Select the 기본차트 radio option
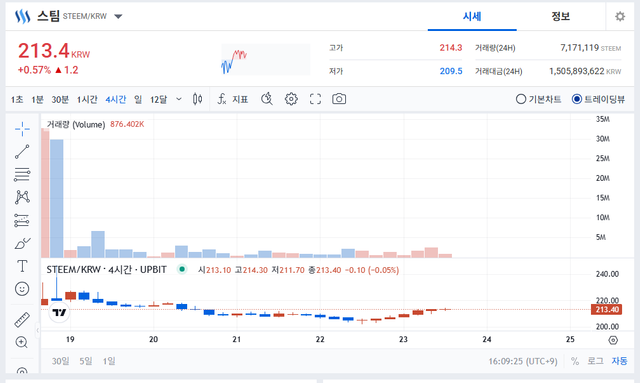The image size is (640, 383). [x=538, y=99]
